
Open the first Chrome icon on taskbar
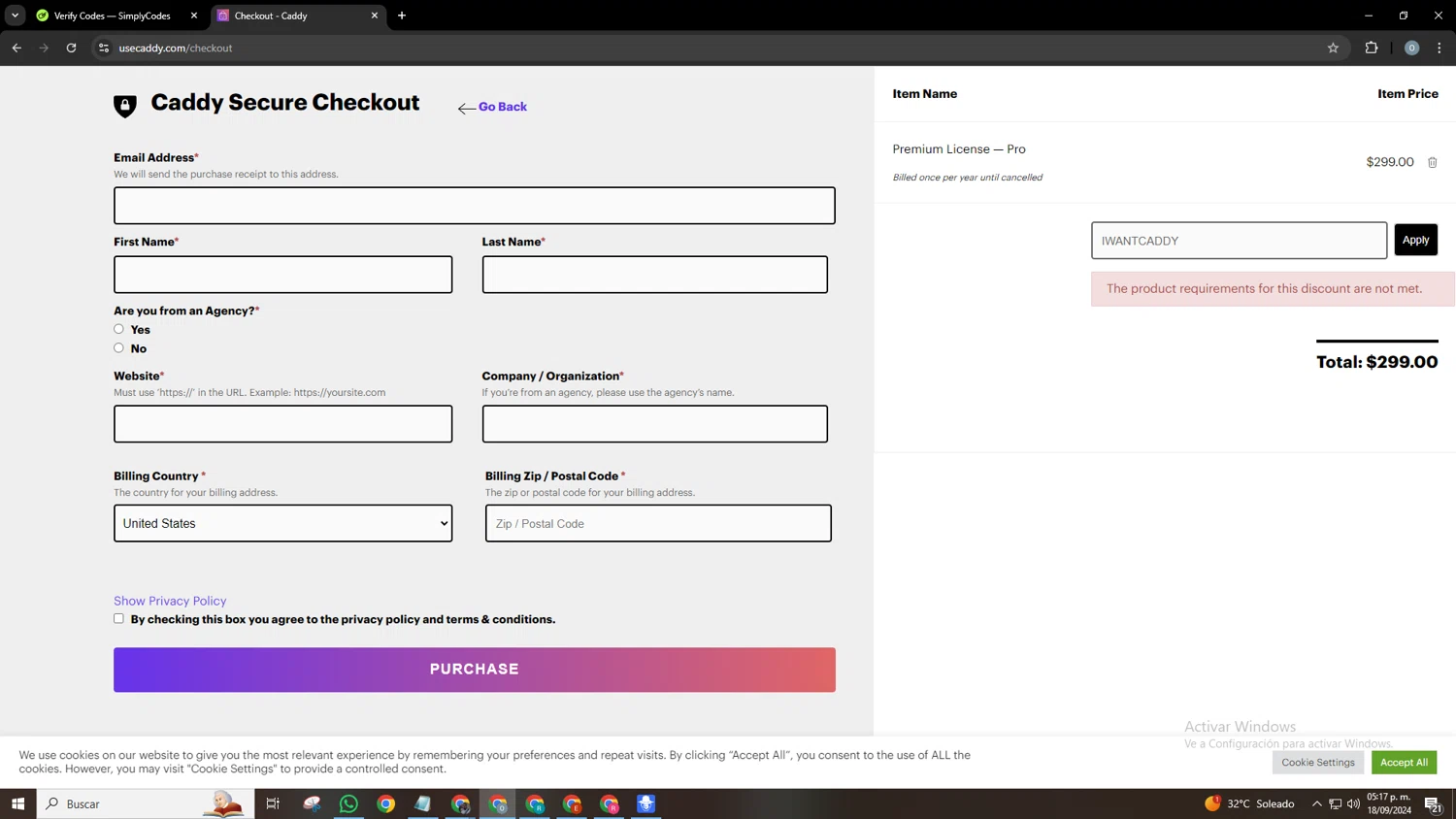click(x=386, y=803)
